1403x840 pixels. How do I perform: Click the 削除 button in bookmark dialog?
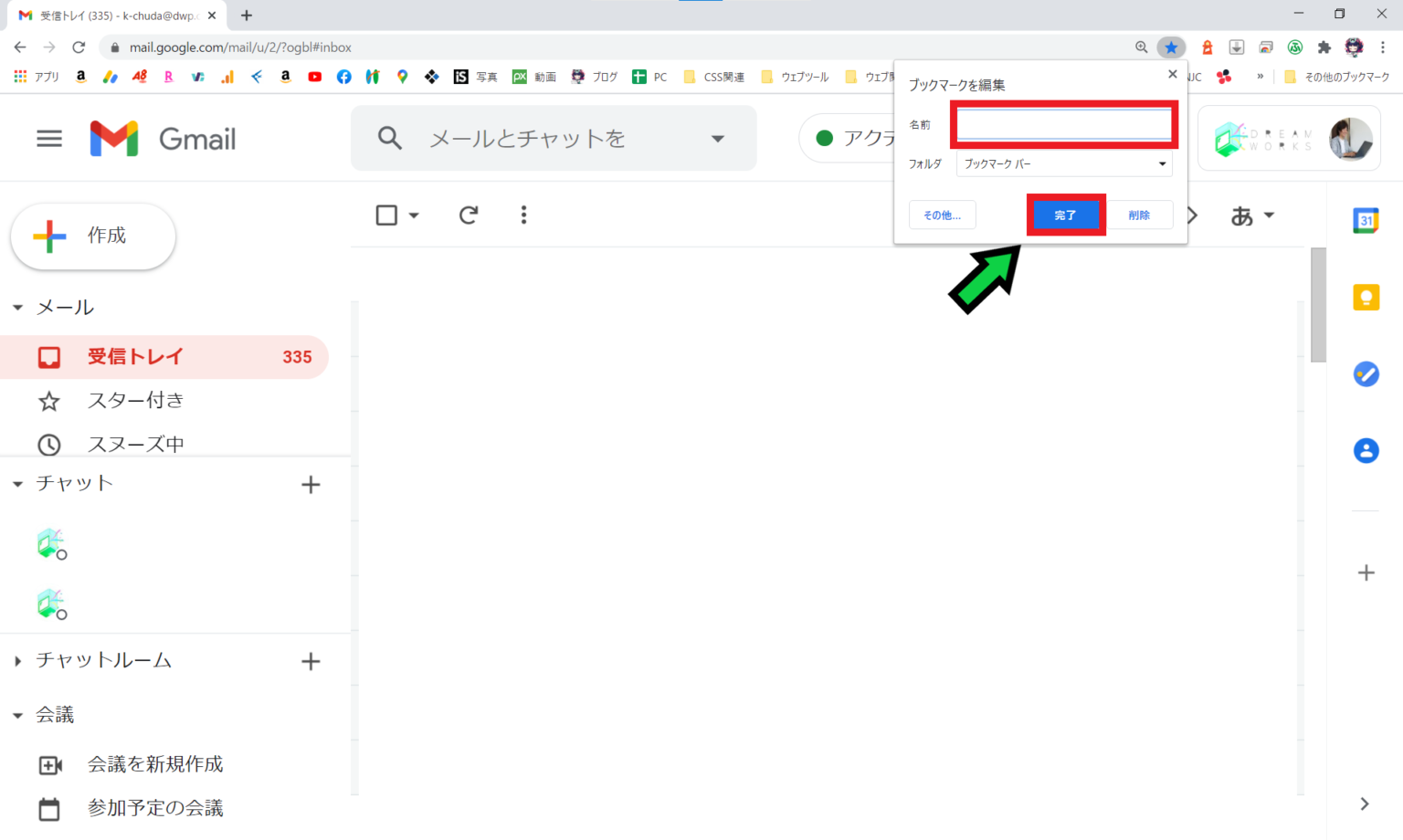click(1139, 215)
